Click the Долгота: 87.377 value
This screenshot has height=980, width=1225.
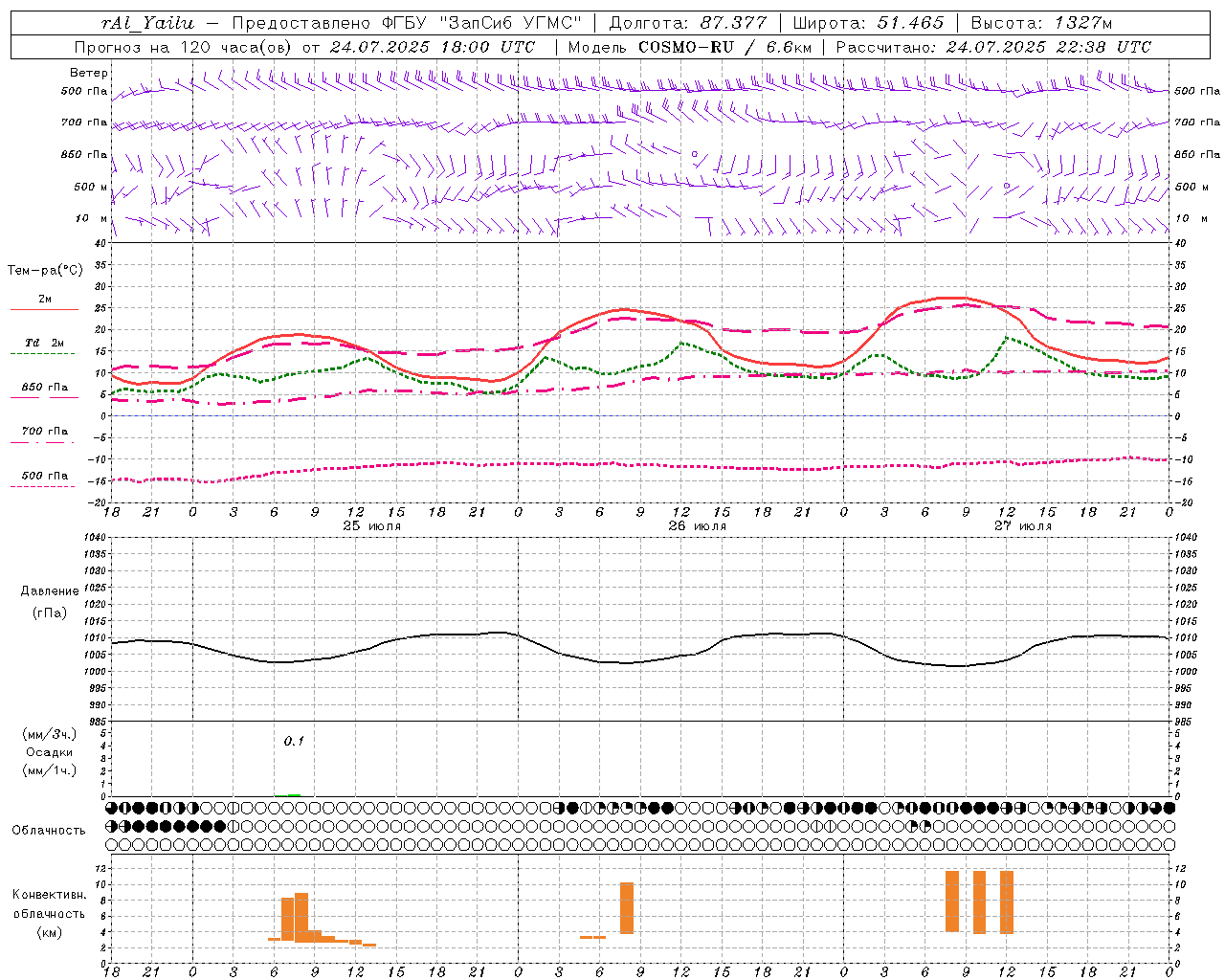687,23
